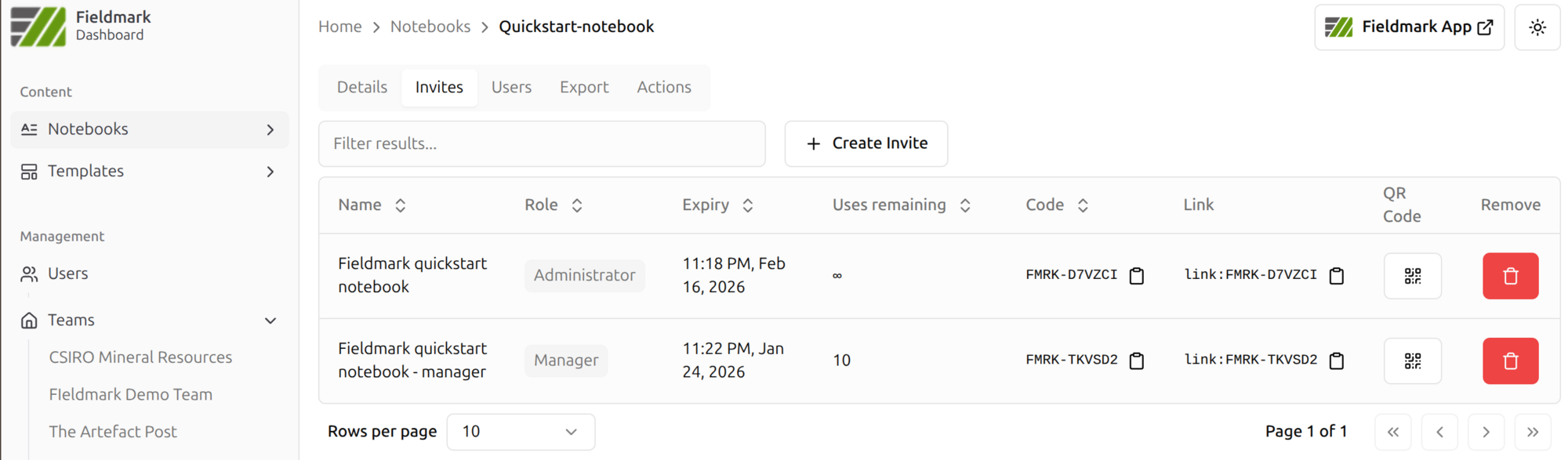Click the Create Invite button
This screenshot has height=460, width=1568.
[x=866, y=143]
